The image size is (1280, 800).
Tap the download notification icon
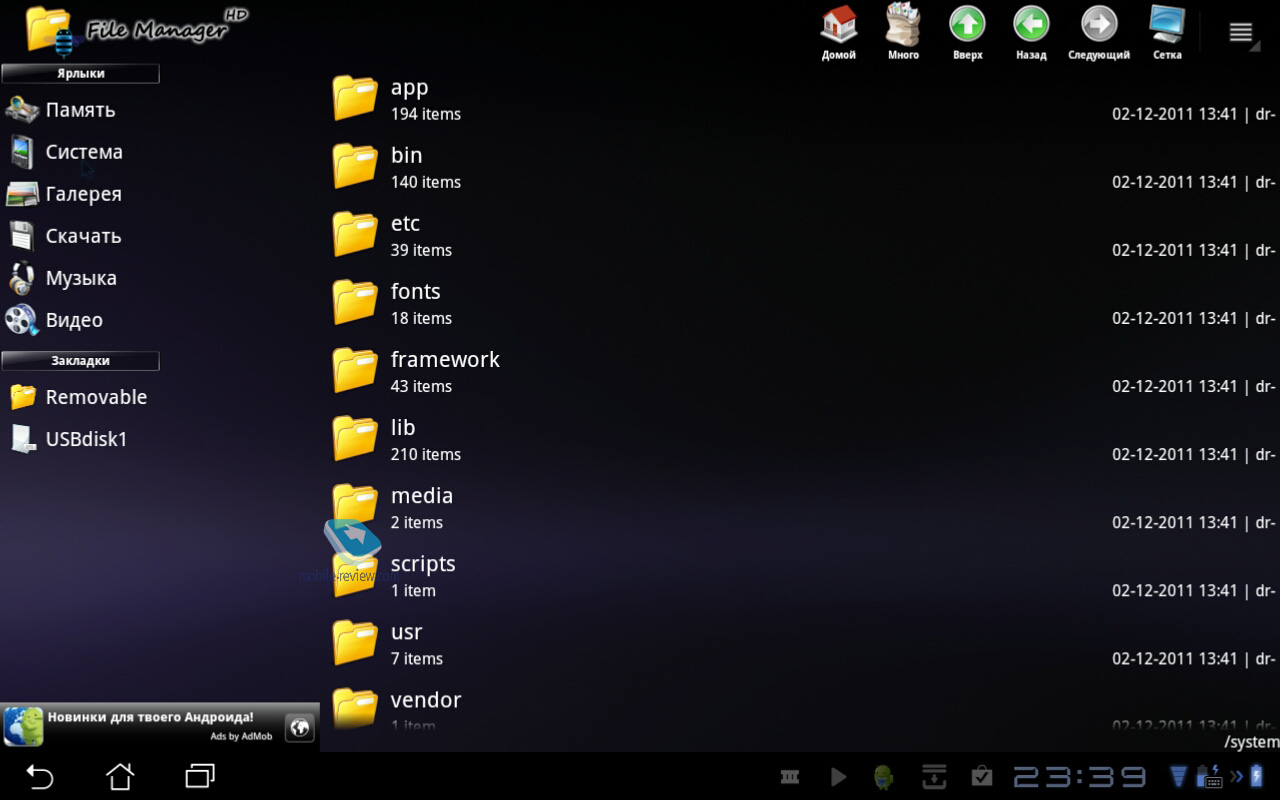pyautogui.click(x=934, y=776)
